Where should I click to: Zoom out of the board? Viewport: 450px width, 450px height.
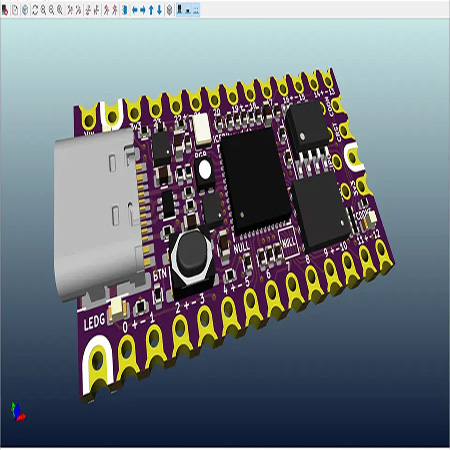coord(52,10)
